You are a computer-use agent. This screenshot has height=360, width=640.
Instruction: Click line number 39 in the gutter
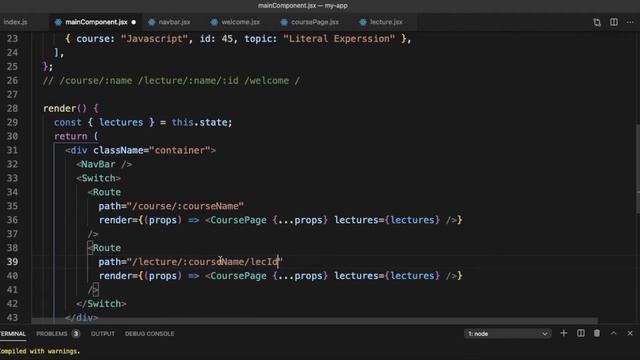tap(12, 262)
